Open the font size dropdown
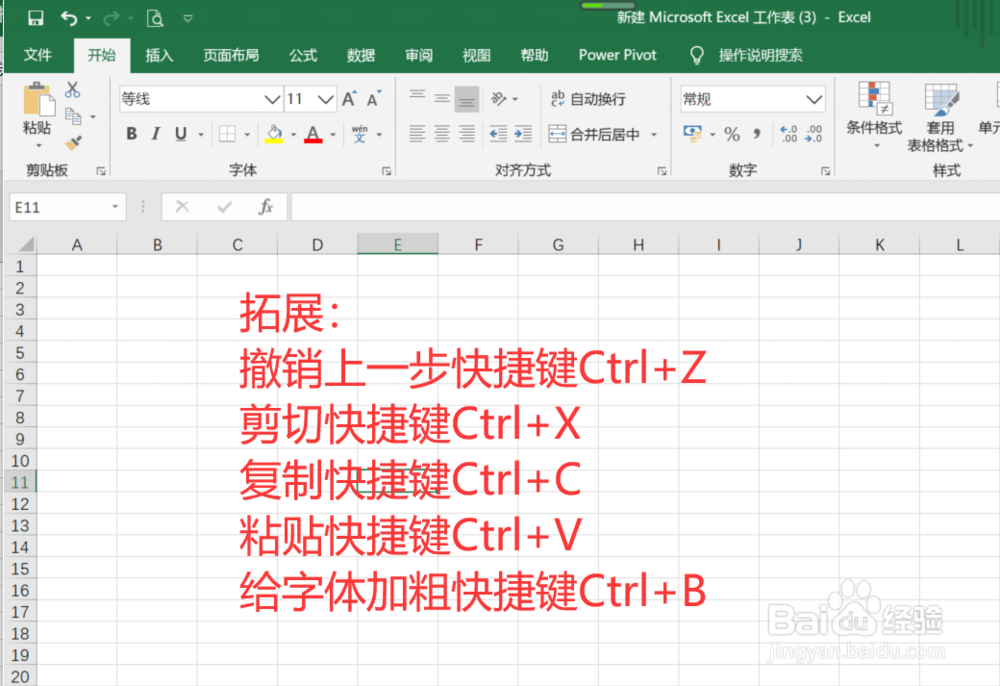 324,99
